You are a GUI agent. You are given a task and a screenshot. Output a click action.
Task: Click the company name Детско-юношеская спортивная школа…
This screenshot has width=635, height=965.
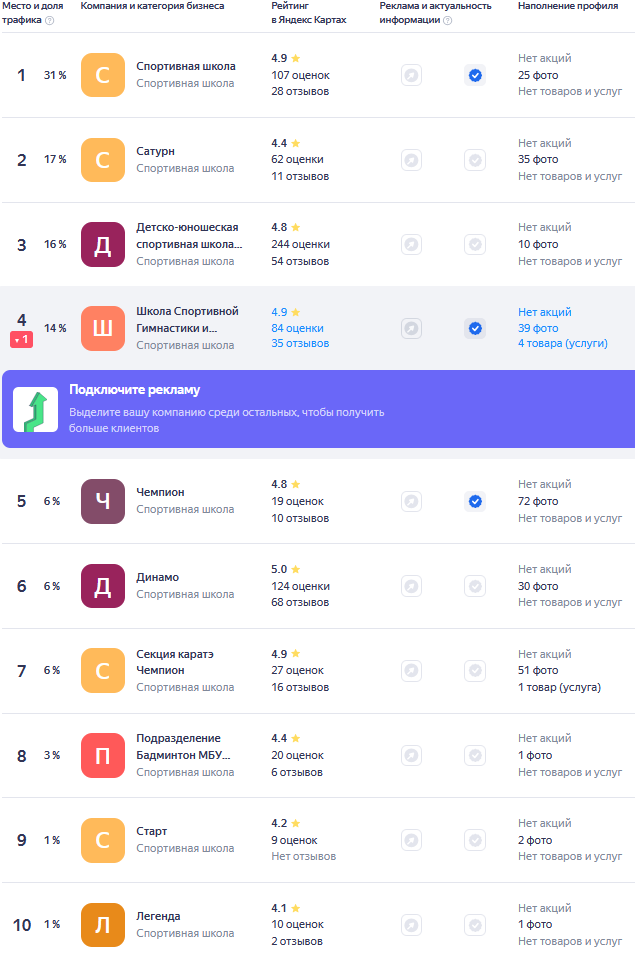coord(189,236)
